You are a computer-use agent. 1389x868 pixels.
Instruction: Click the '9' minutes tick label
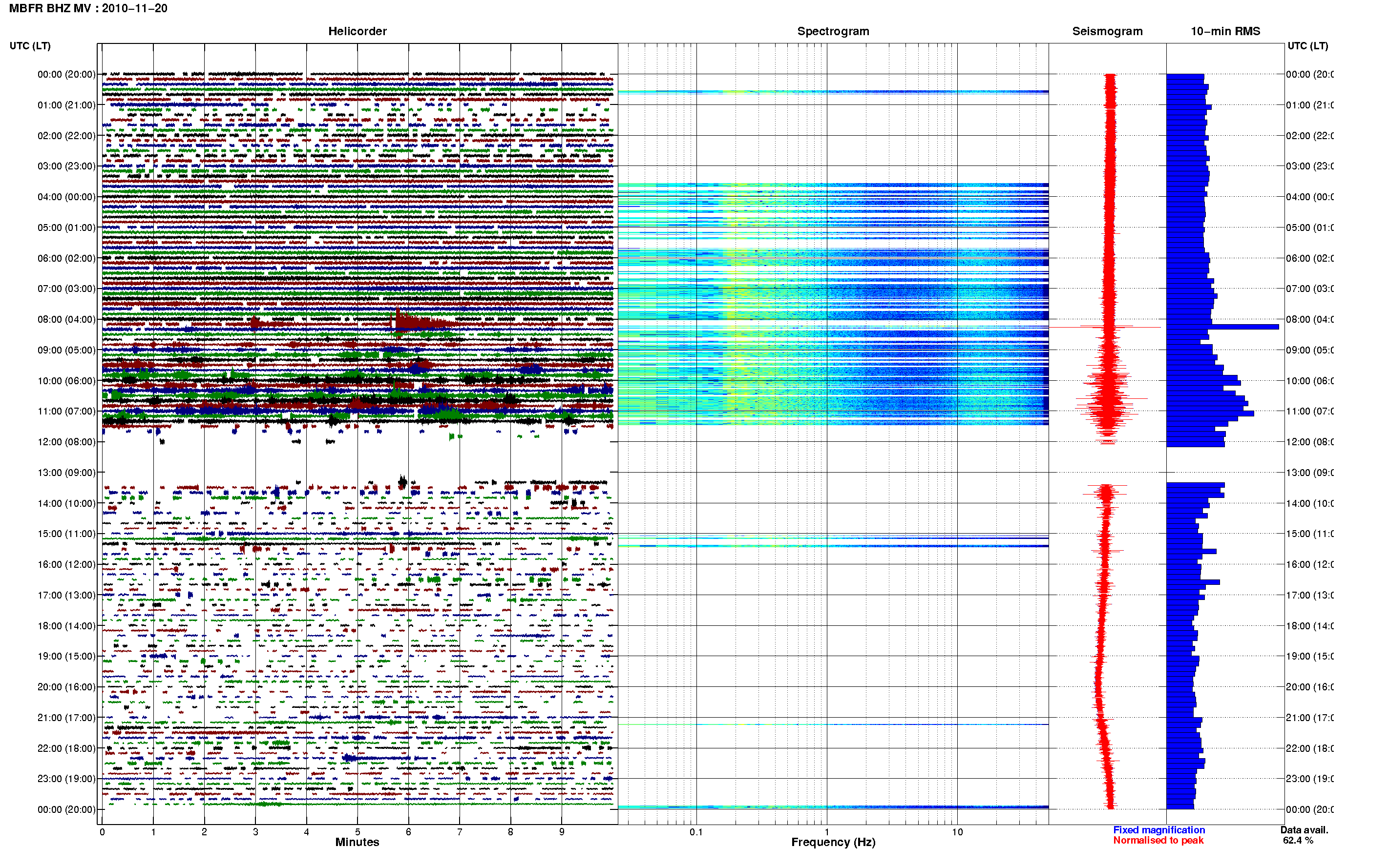pos(562,832)
